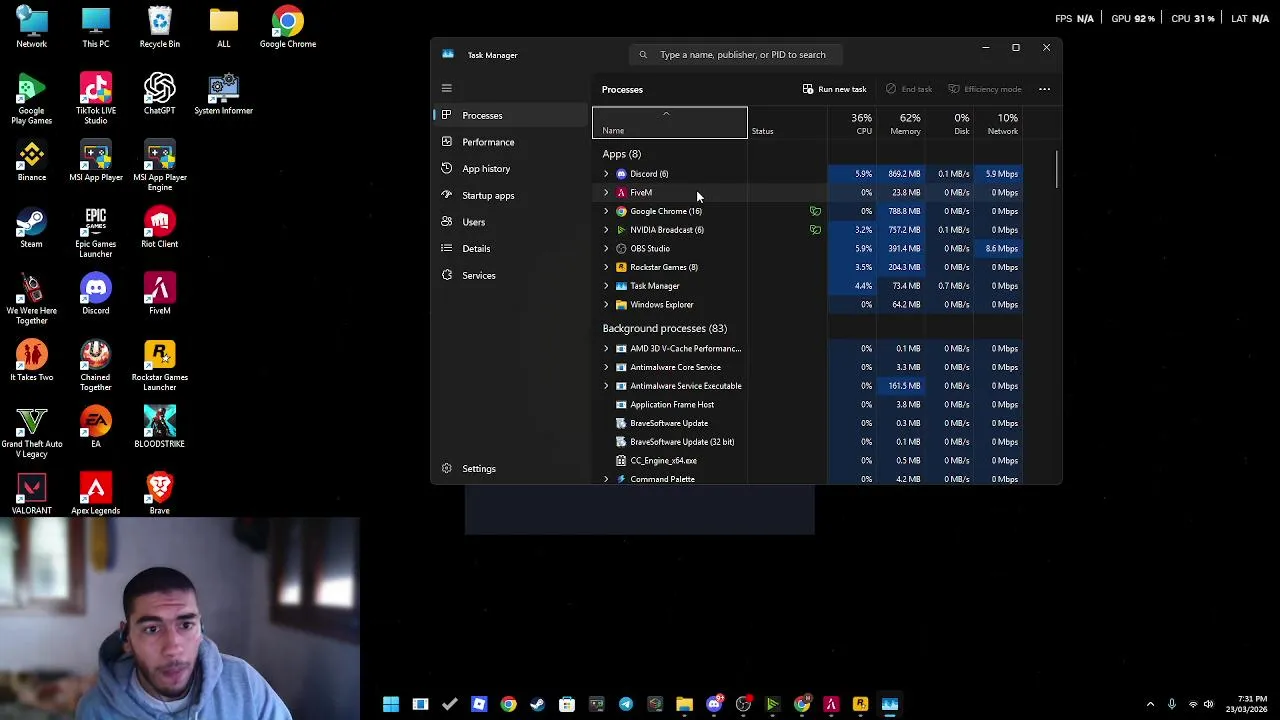Image resolution: width=1280 pixels, height=720 pixels.
Task: Select the Riot Client desktop icon
Action: click(160, 227)
